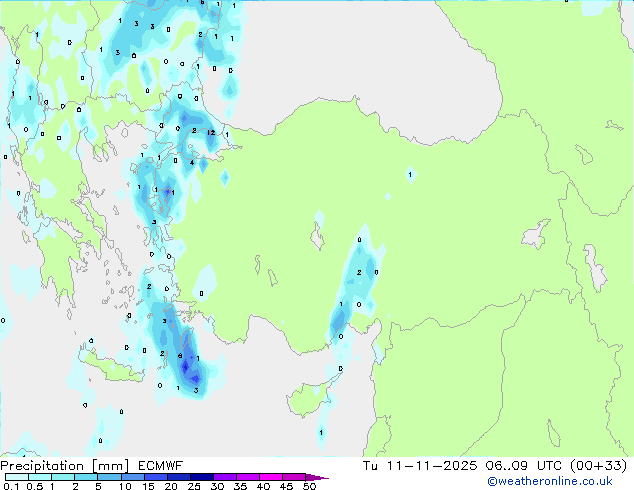Select the 35–40 mm legend swatch

click(x=247, y=477)
